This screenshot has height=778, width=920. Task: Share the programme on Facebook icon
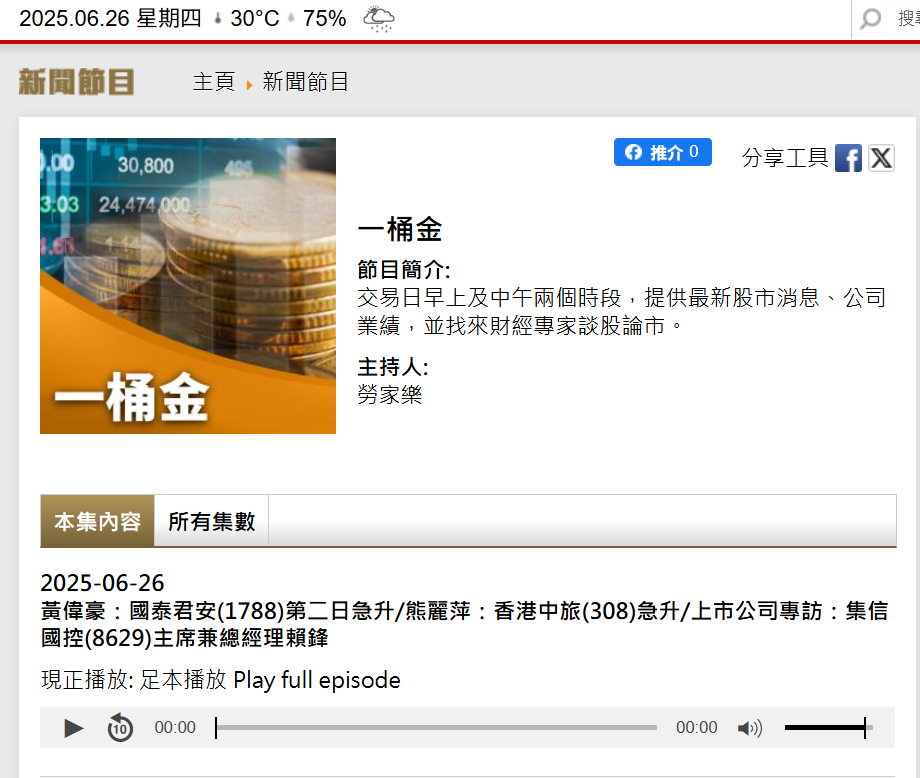(x=848, y=158)
